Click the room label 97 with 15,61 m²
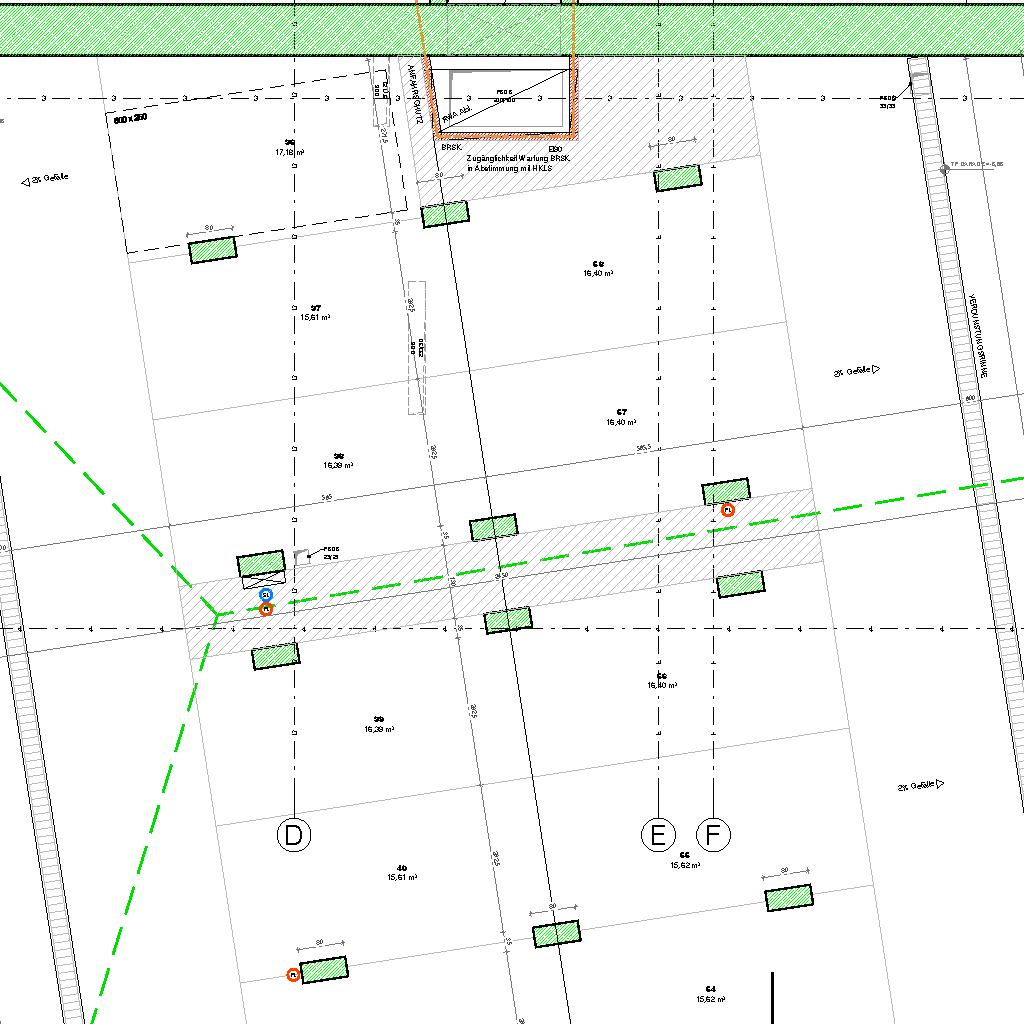 (315, 312)
